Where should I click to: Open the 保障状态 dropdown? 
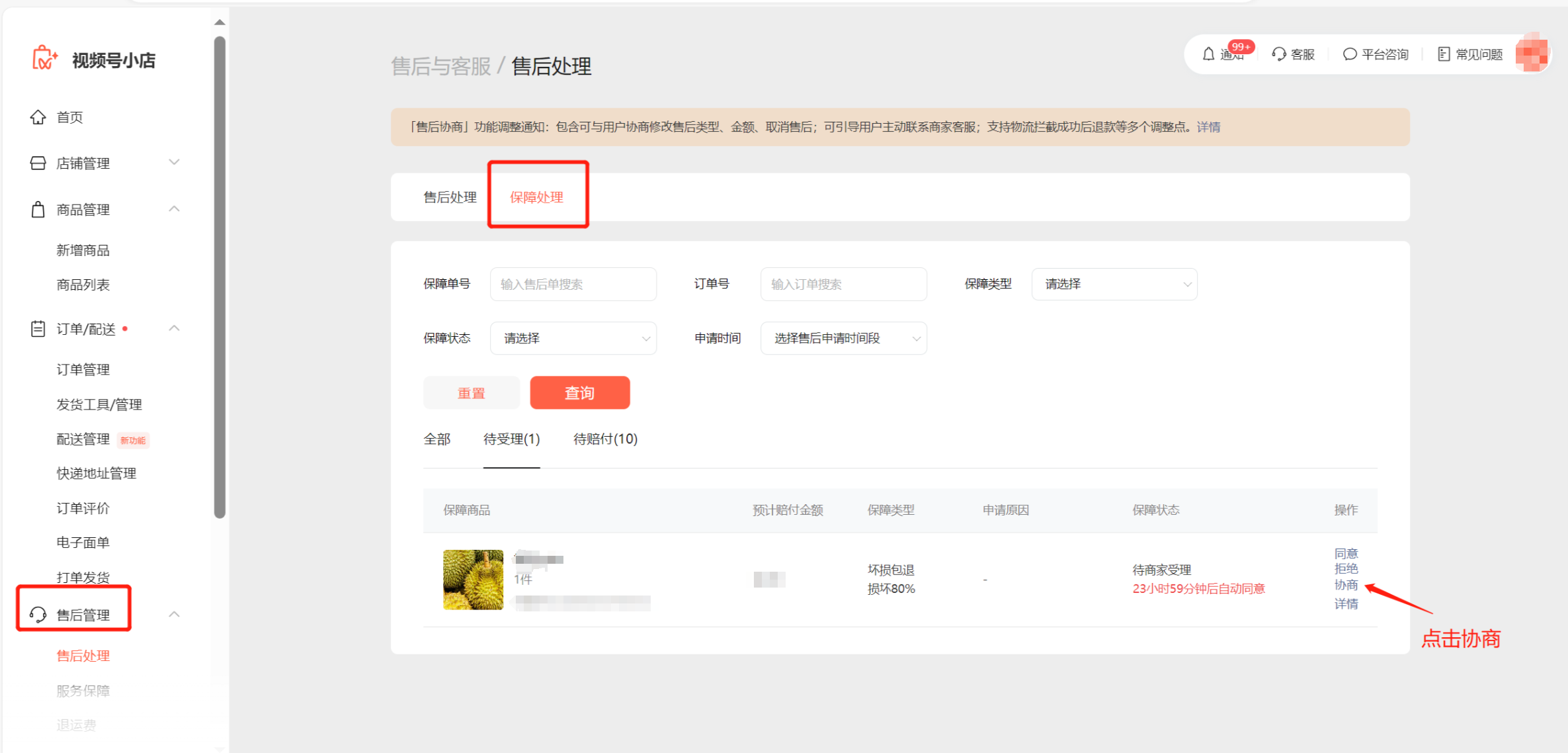pos(573,338)
